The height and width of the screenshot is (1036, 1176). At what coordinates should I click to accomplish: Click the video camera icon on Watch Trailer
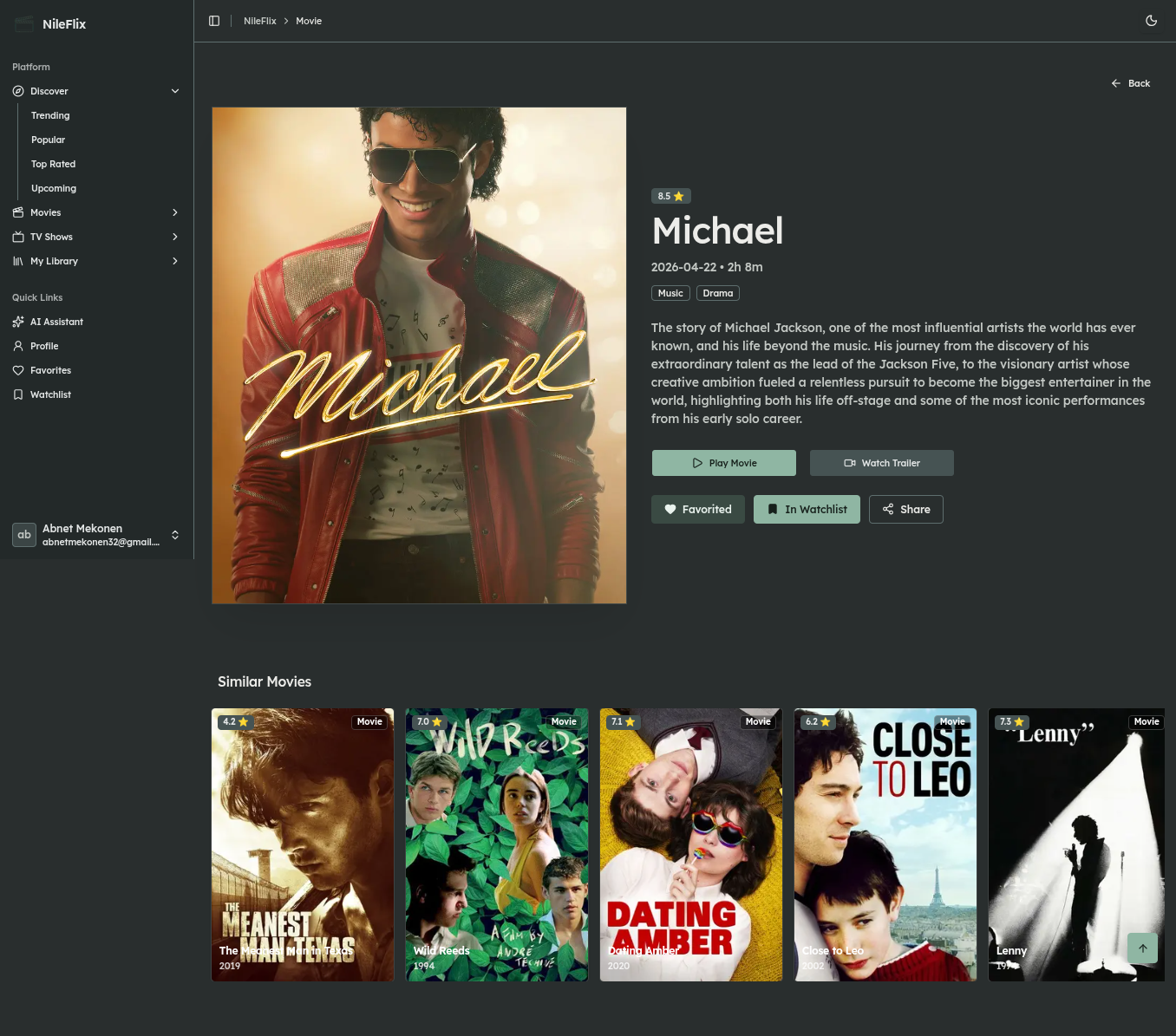click(x=850, y=463)
